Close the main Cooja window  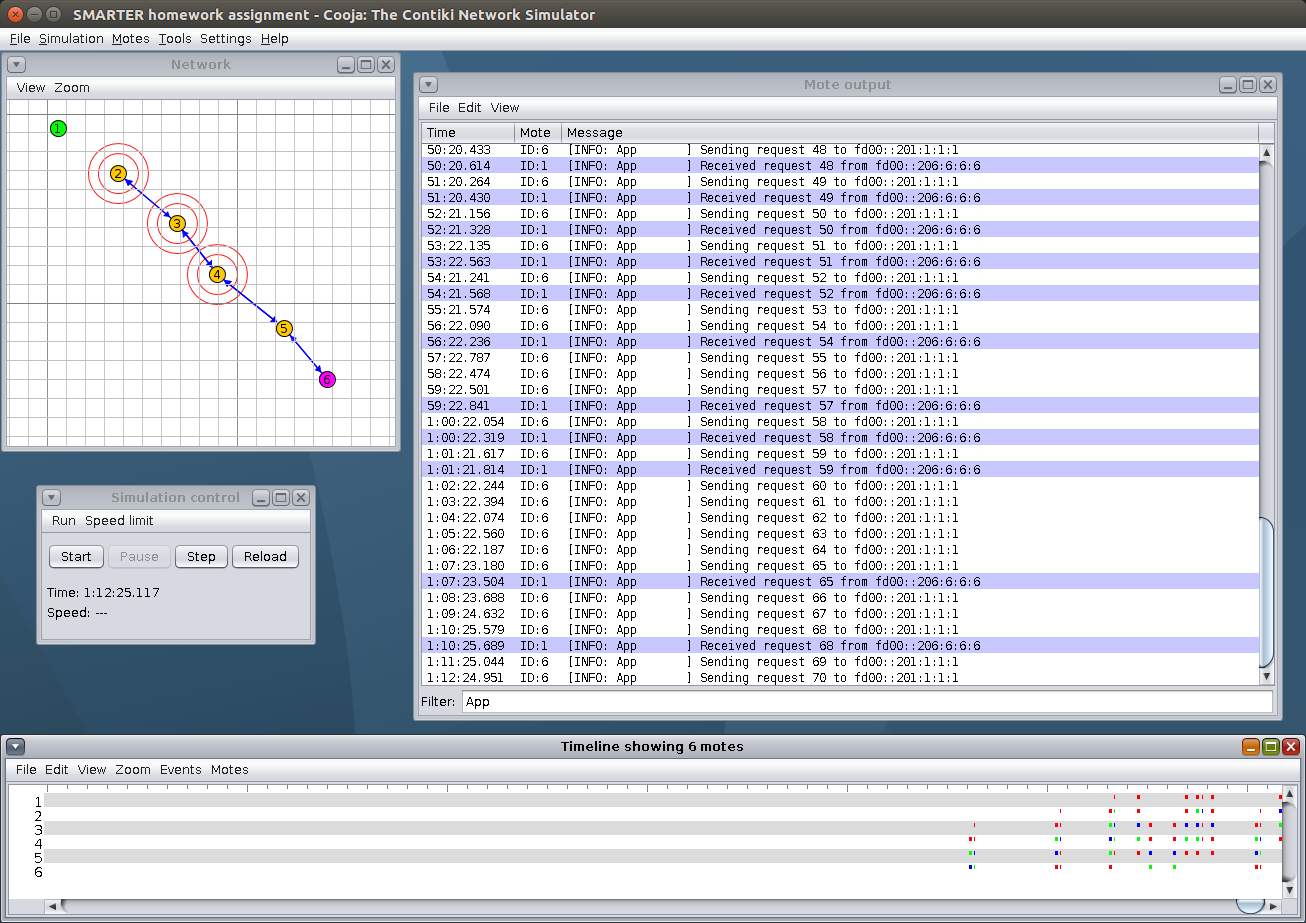pyautogui.click(x=17, y=14)
